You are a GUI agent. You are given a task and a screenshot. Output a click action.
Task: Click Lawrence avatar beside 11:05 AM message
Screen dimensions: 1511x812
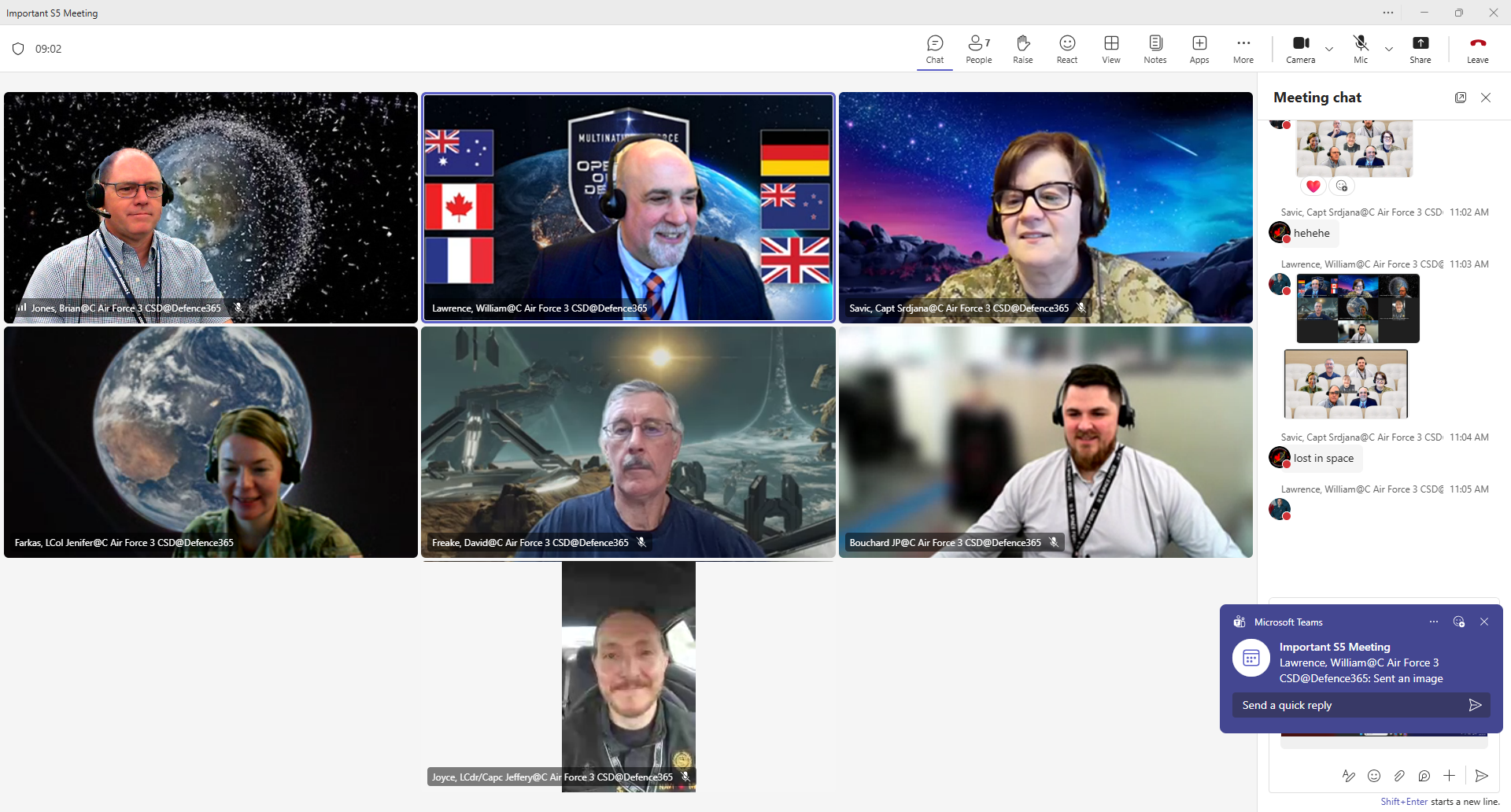pyautogui.click(x=1280, y=509)
